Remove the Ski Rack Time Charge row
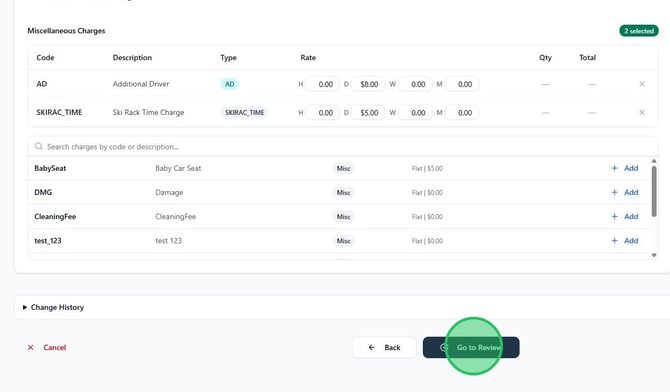 (x=641, y=112)
